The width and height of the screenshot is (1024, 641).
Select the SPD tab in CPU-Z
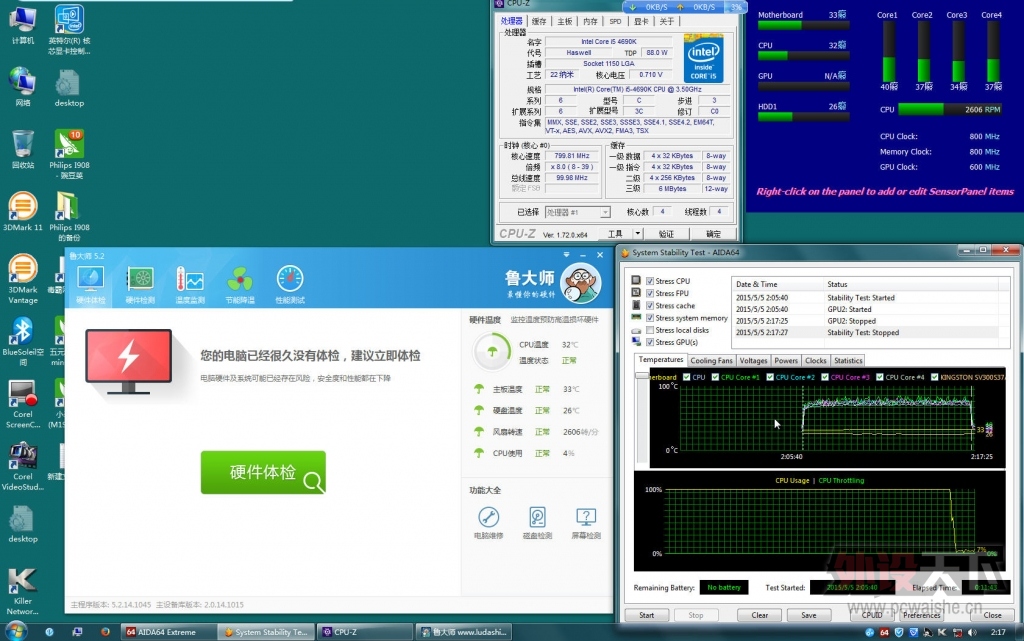click(x=615, y=22)
